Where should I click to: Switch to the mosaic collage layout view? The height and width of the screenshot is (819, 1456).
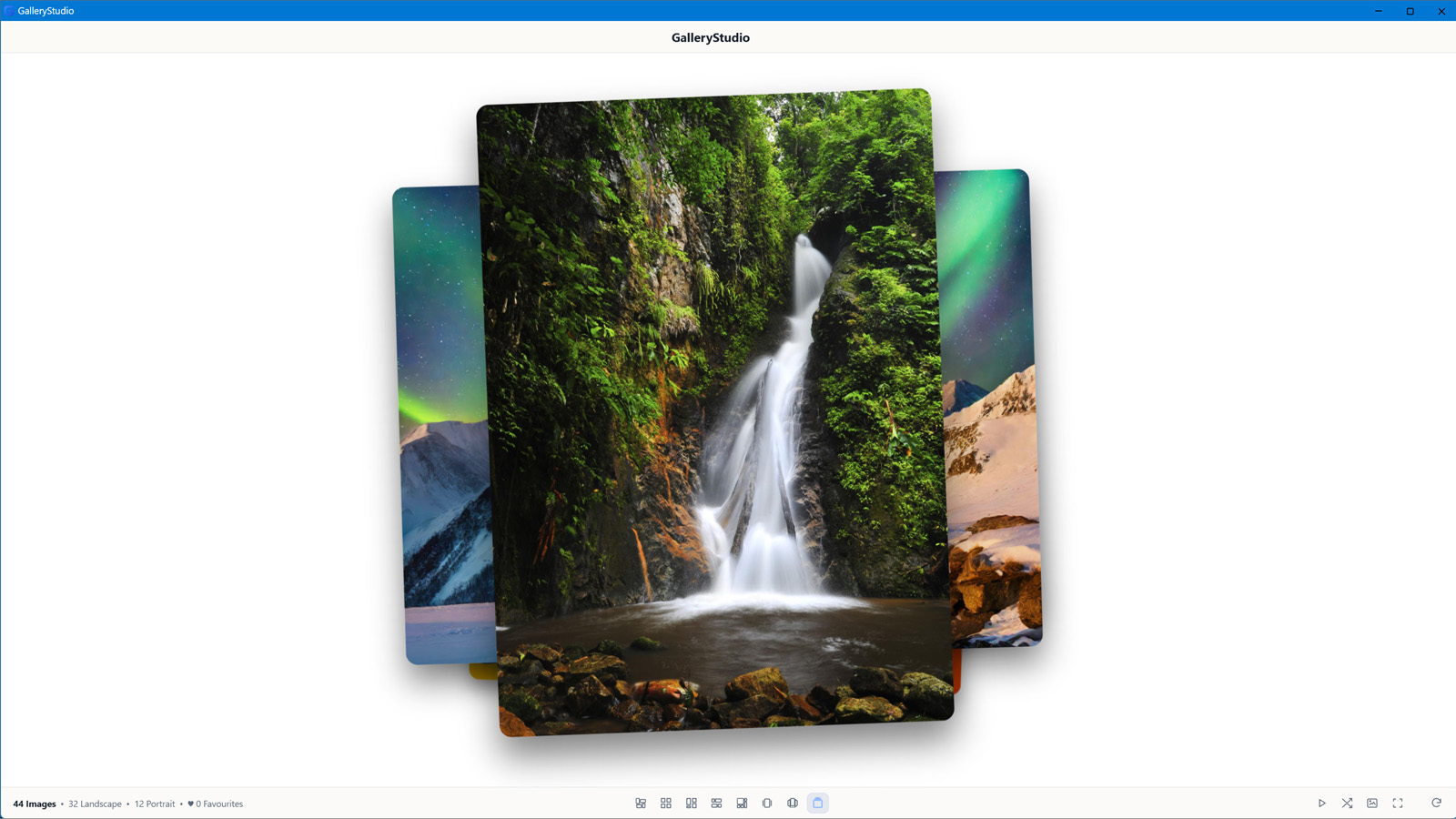pos(641,804)
